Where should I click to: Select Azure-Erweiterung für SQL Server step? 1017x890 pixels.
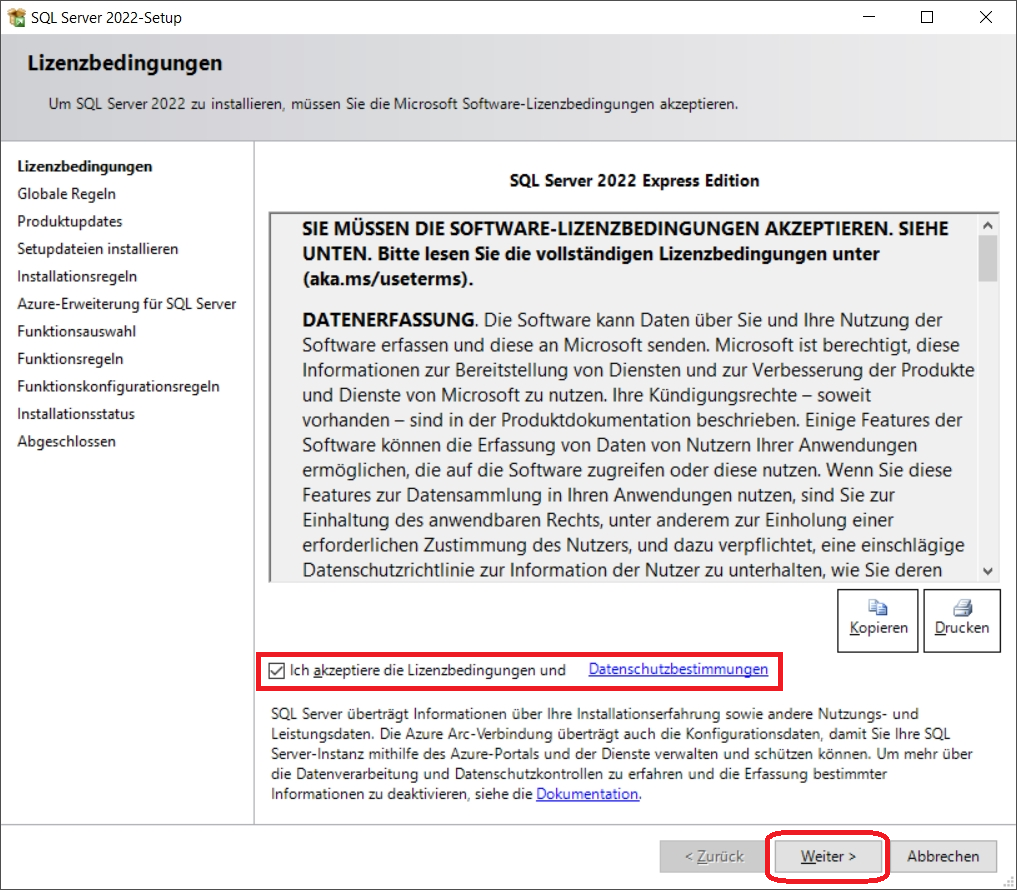coord(127,304)
